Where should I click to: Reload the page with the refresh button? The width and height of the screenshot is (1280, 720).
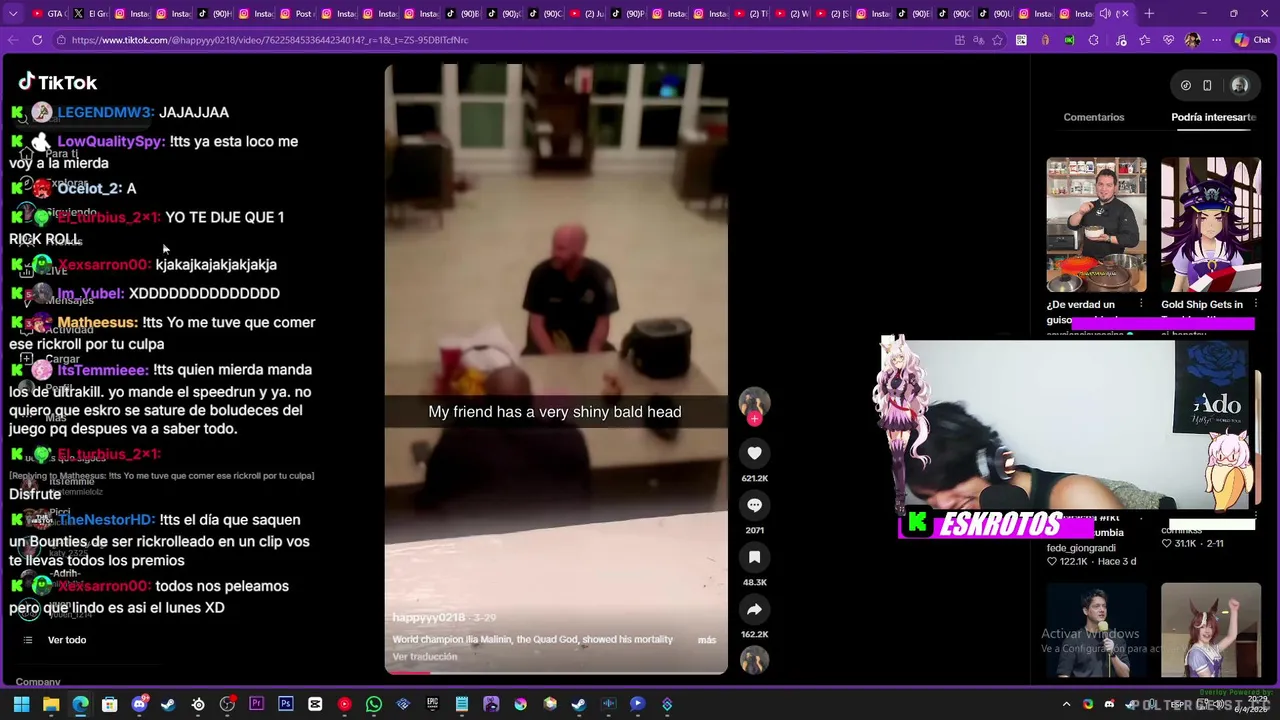(x=37, y=40)
